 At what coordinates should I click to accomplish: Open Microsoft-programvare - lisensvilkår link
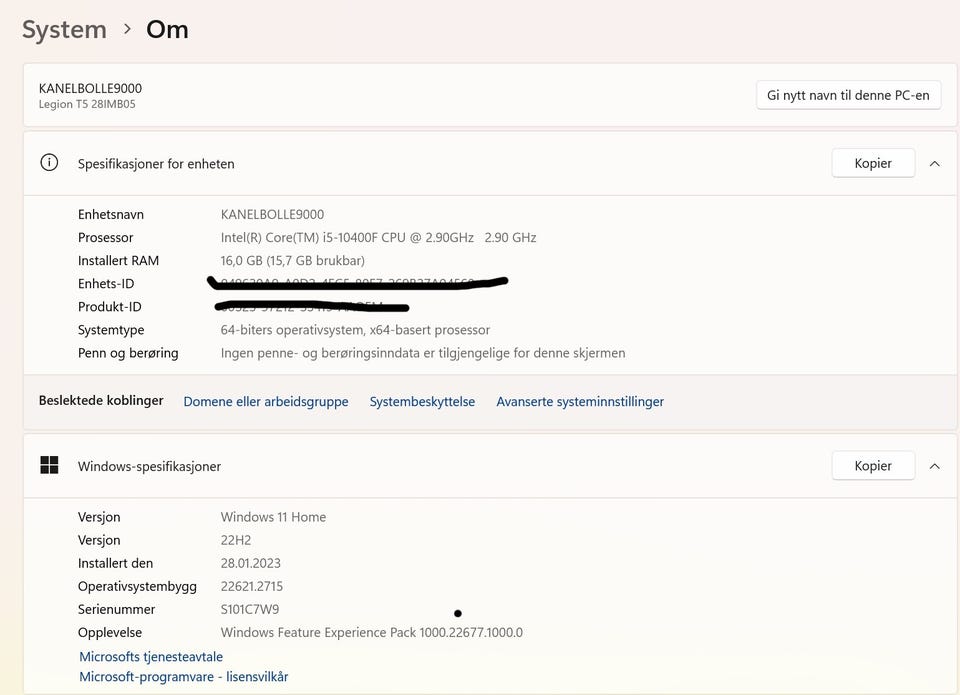[184, 677]
